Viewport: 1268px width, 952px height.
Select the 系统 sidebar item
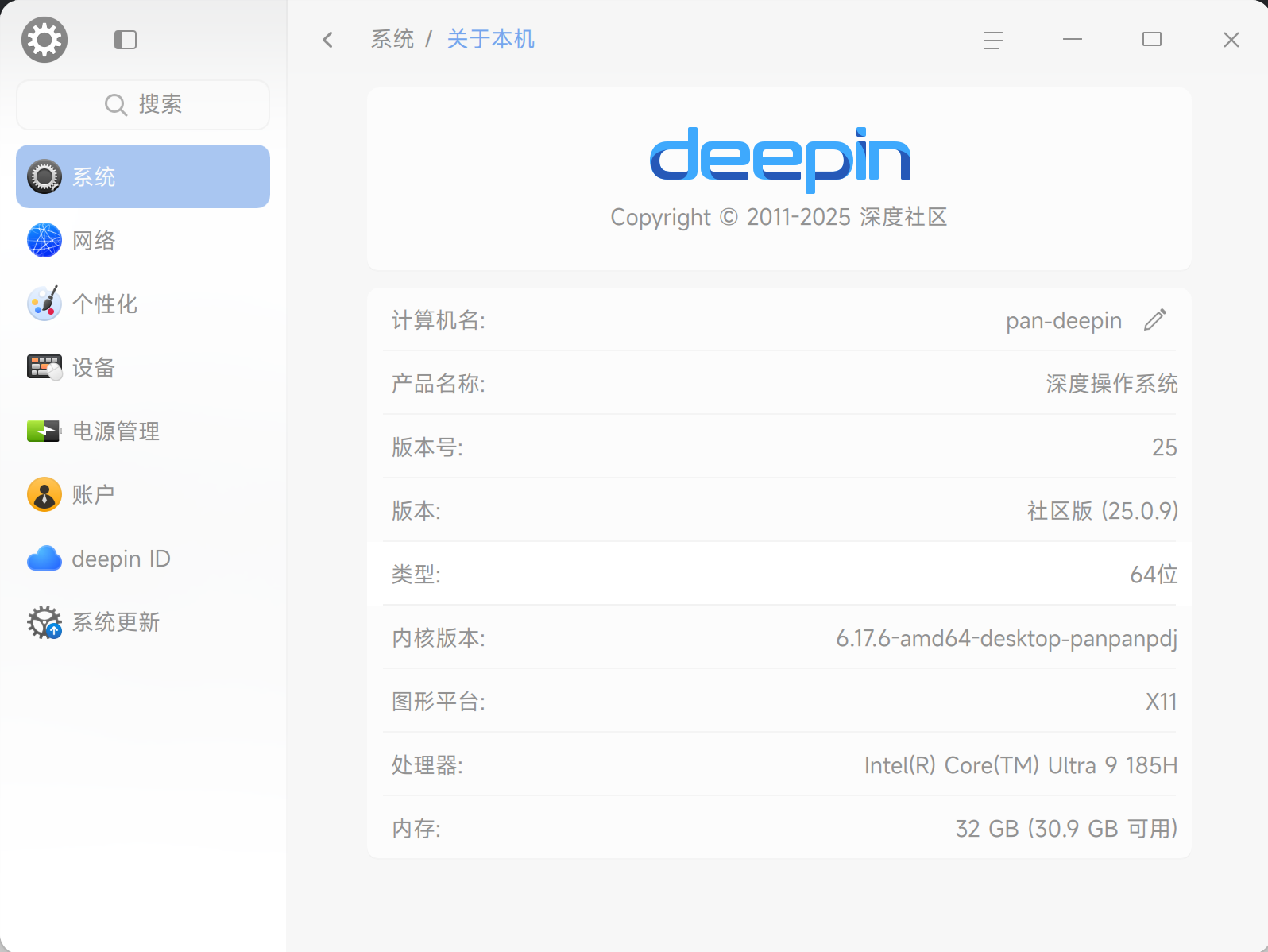pyautogui.click(x=143, y=176)
